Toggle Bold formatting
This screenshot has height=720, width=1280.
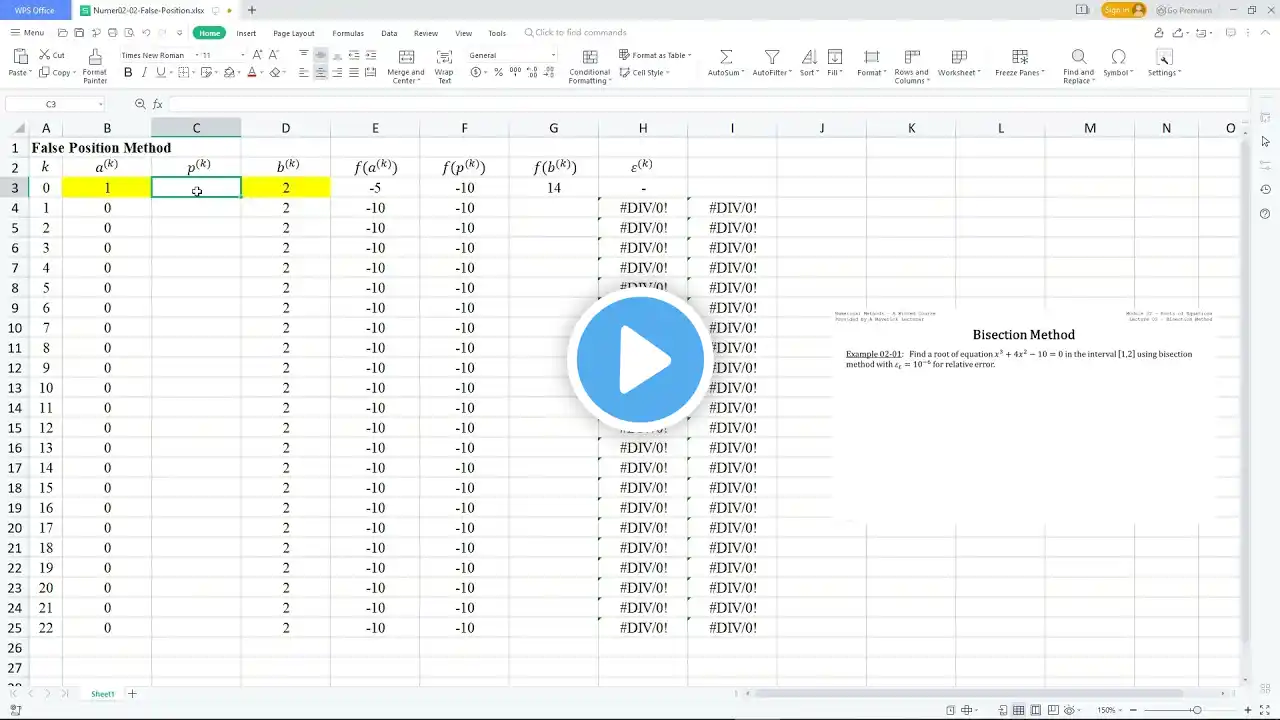pyautogui.click(x=128, y=72)
